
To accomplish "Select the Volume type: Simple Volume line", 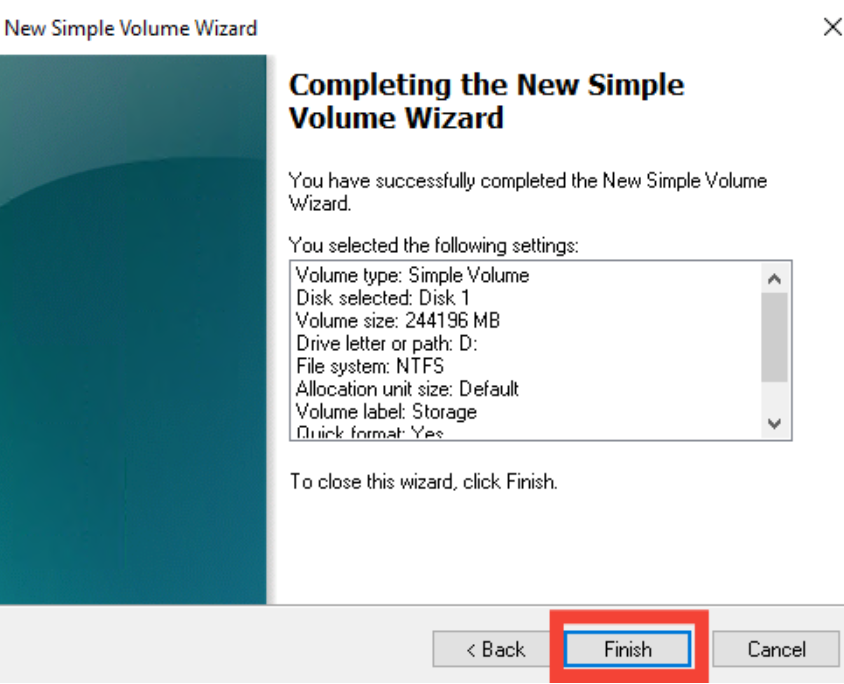I will tap(413, 275).
